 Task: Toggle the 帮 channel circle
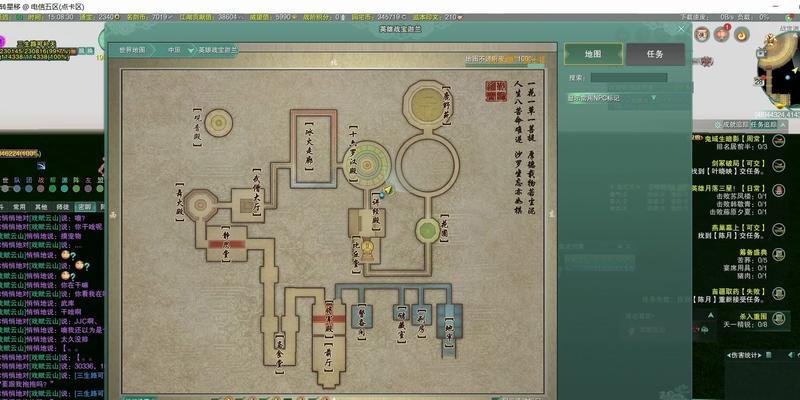click(x=53, y=188)
